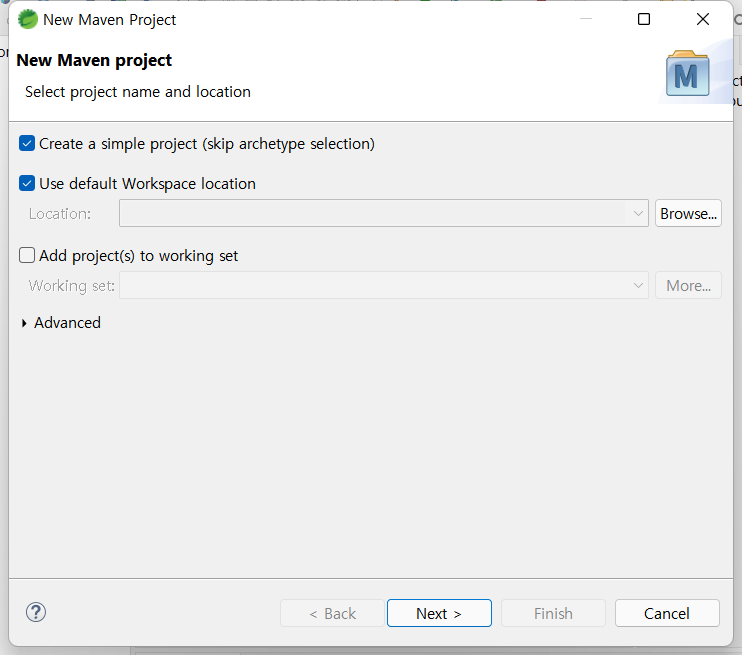Maximize the New Maven Project window
The image size is (742, 655).
(x=644, y=19)
